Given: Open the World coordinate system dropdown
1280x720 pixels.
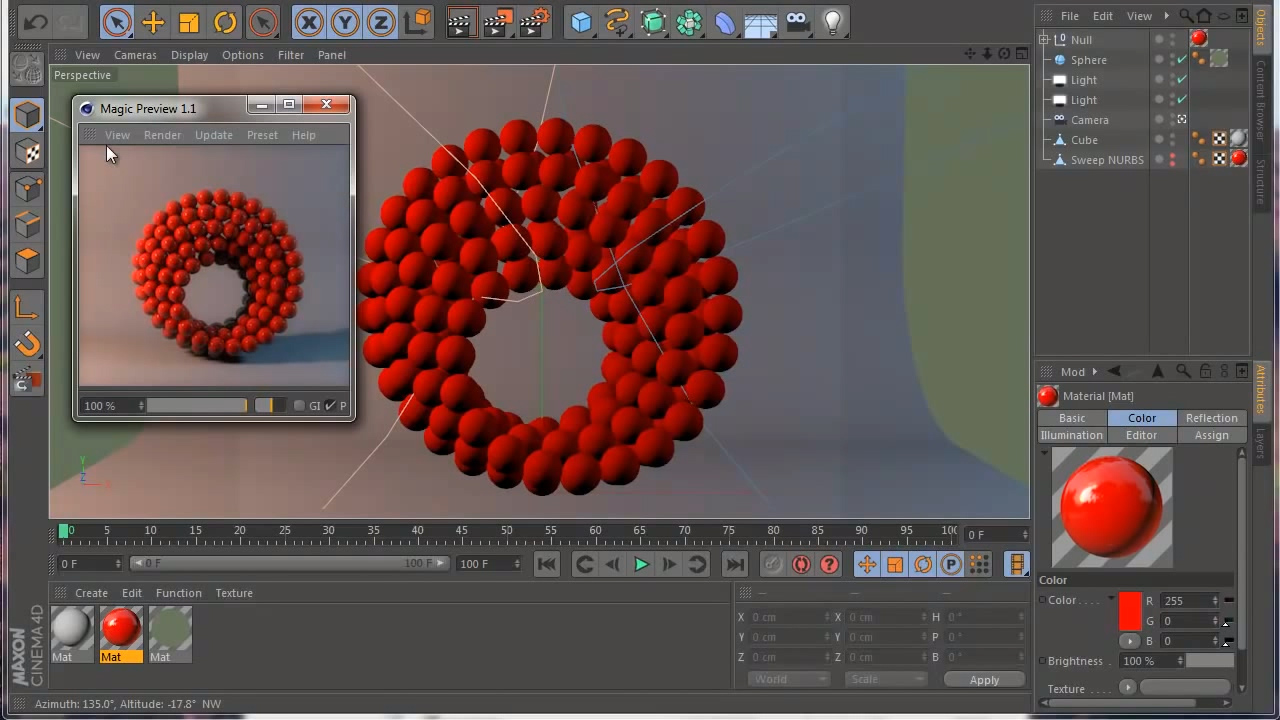Looking at the screenshot, I should pyautogui.click(x=788, y=679).
